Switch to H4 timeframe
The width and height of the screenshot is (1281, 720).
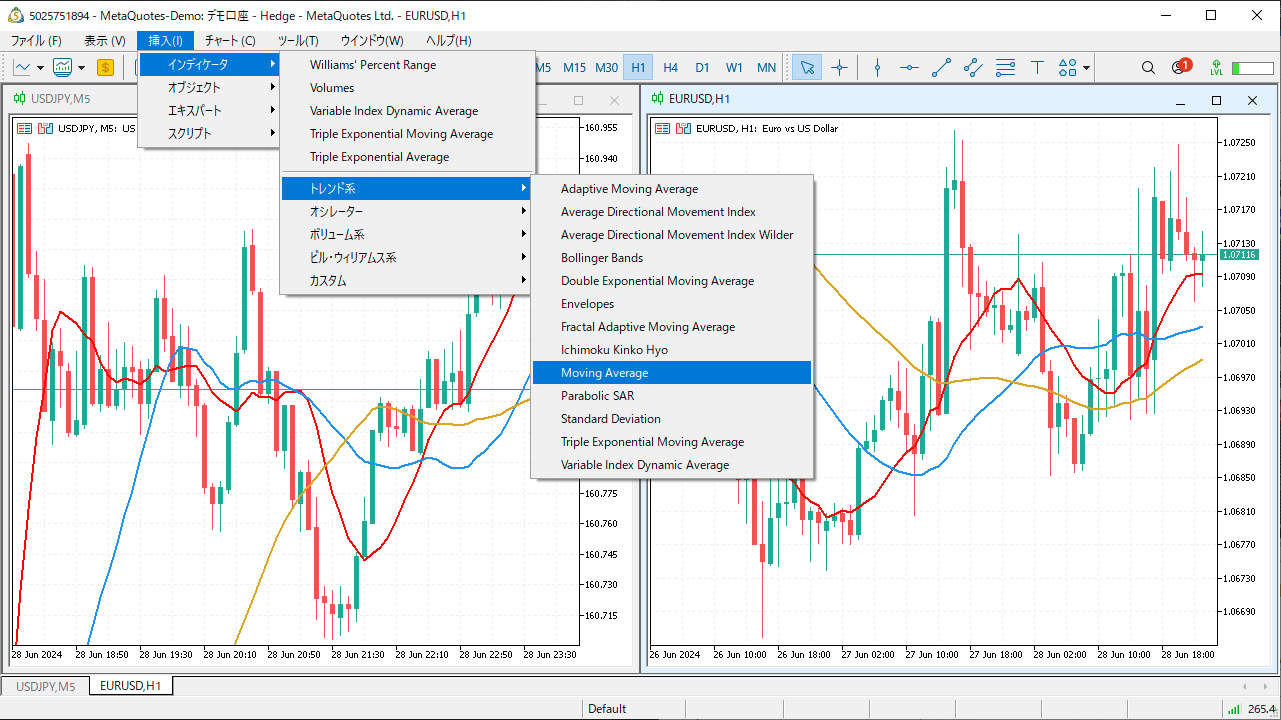[x=670, y=68]
